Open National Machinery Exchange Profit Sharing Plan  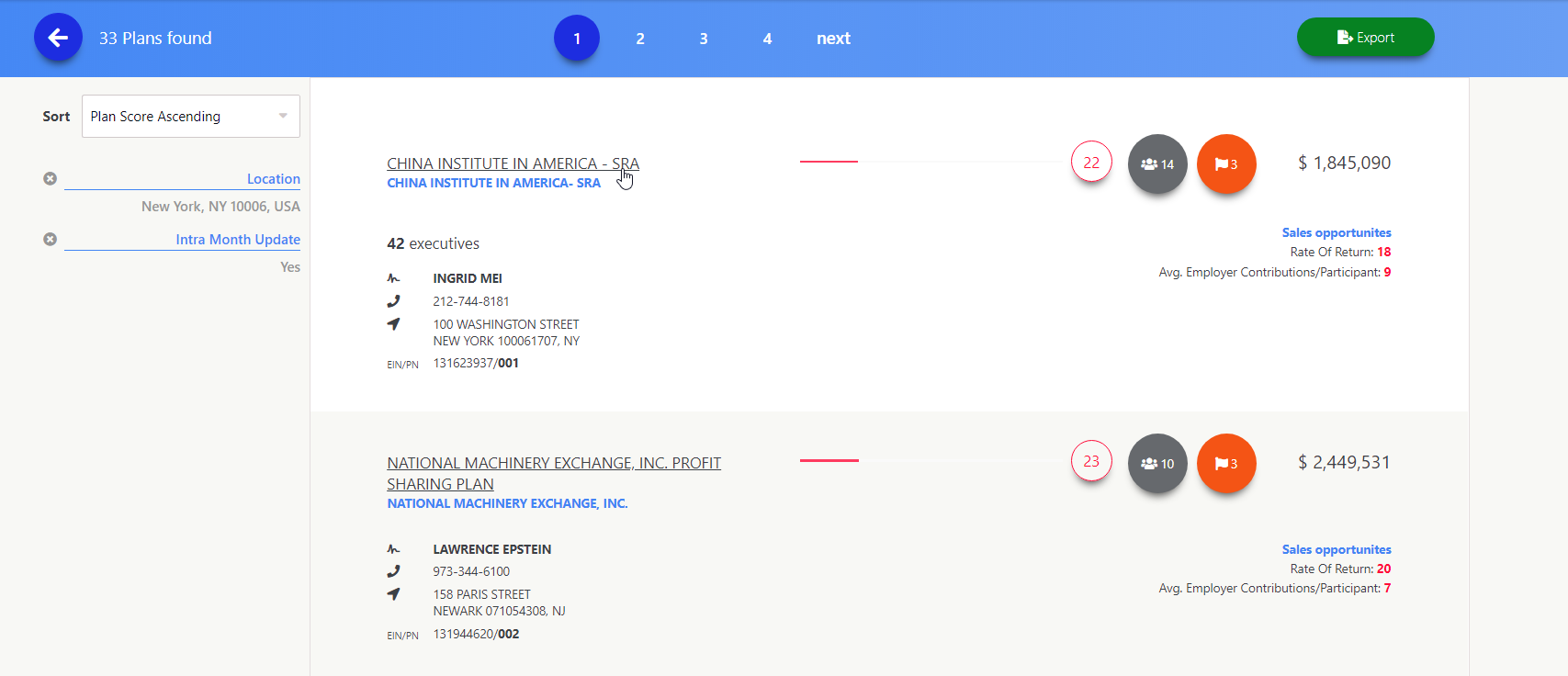(553, 463)
